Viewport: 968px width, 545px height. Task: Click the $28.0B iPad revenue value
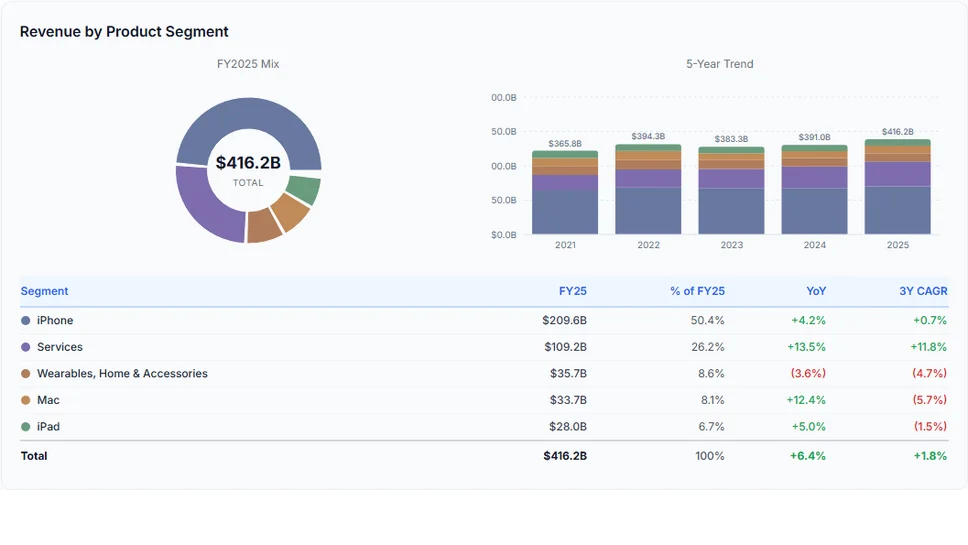click(x=568, y=426)
